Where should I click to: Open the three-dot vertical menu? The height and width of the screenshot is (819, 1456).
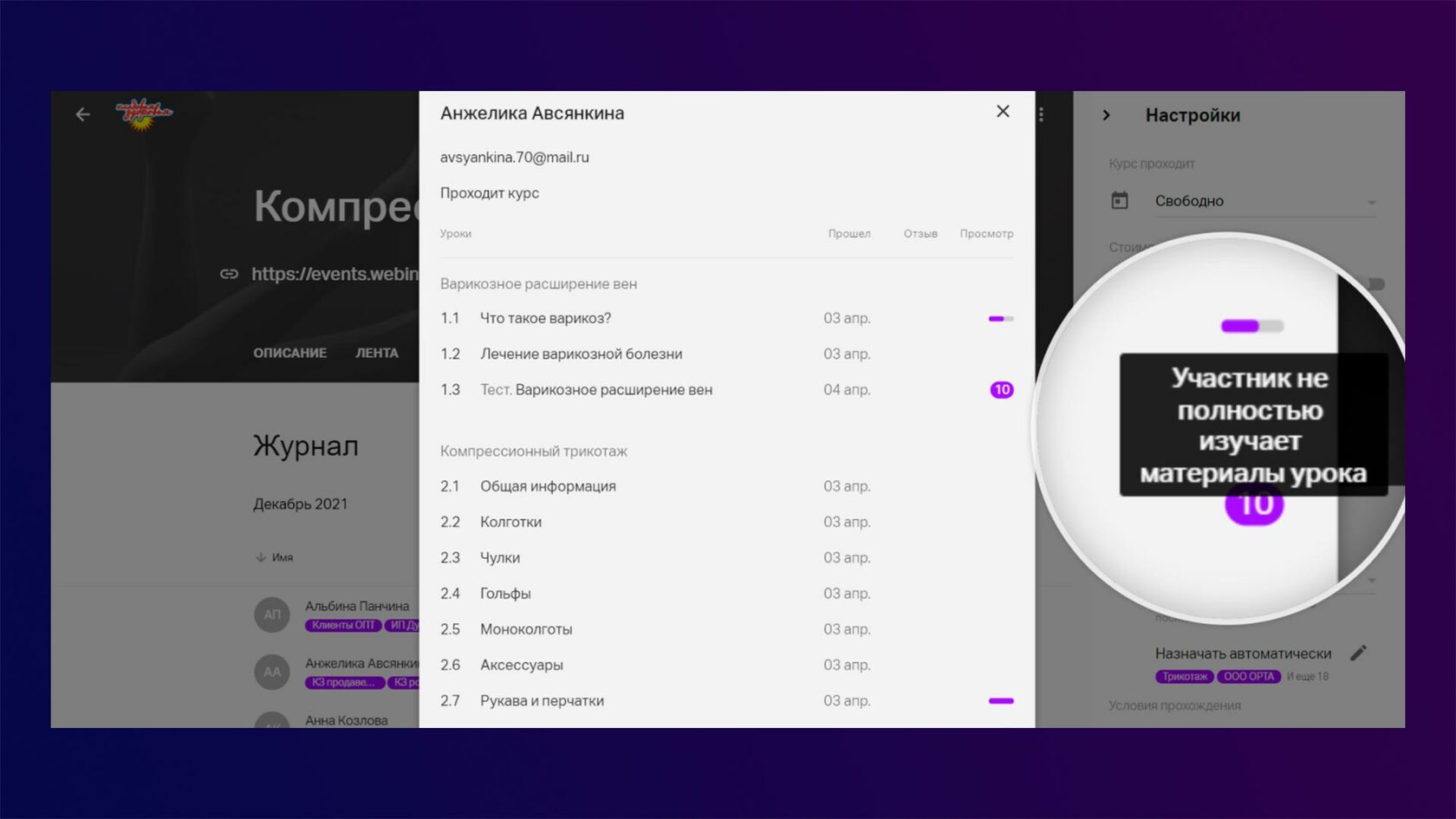(x=1041, y=114)
